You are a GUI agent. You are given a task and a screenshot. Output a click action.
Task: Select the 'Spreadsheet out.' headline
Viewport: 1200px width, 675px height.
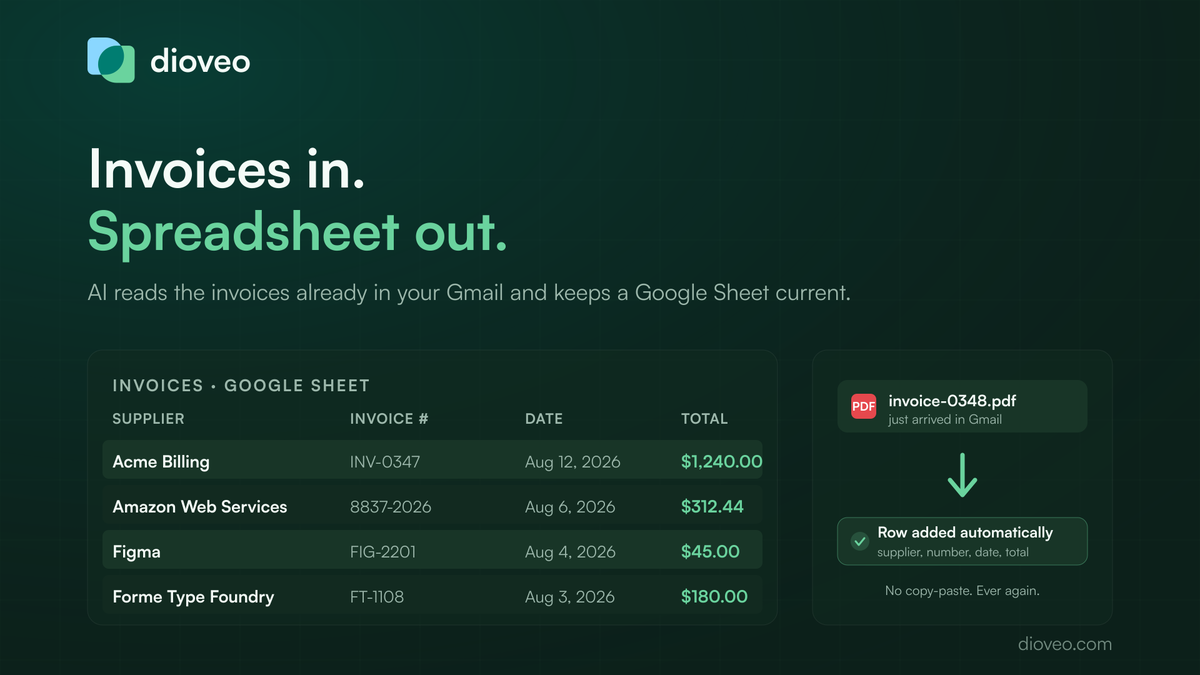pos(298,232)
